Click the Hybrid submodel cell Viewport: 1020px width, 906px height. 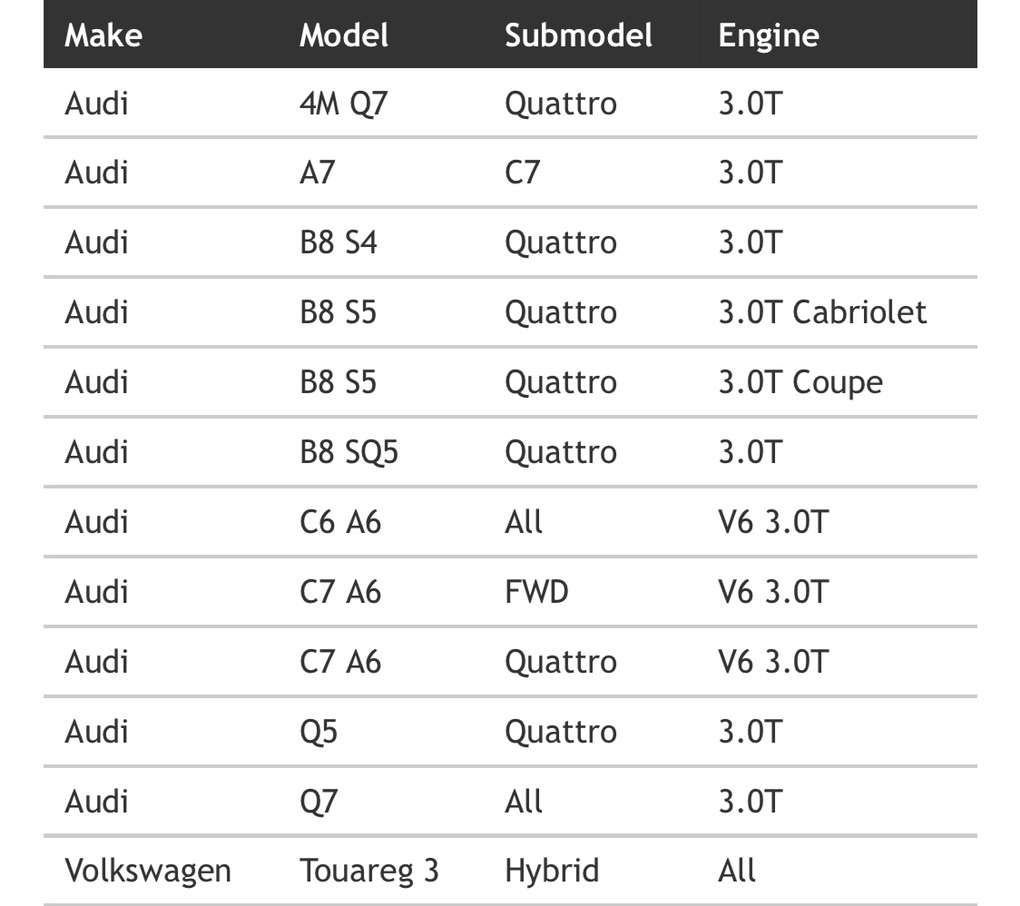click(552, 870)
